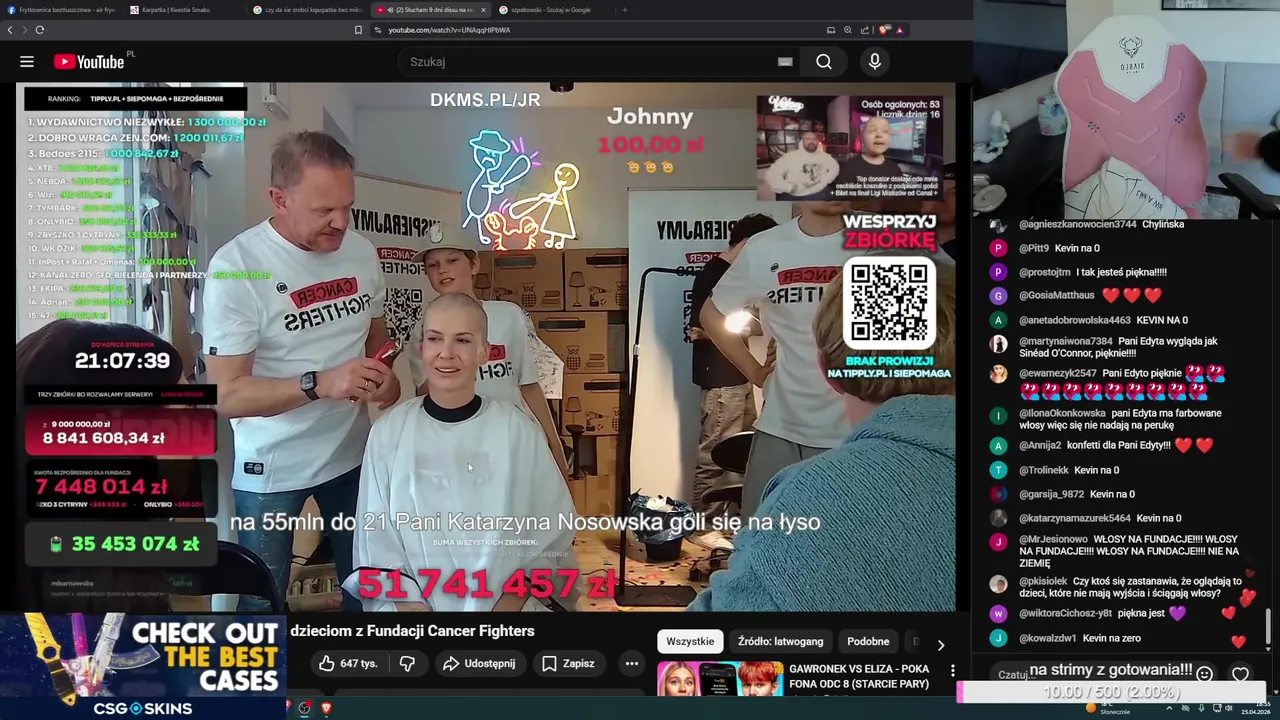Click the CSG Skins 'Check out the best cases' banner

pyautogui.click(x=143, y=666)
